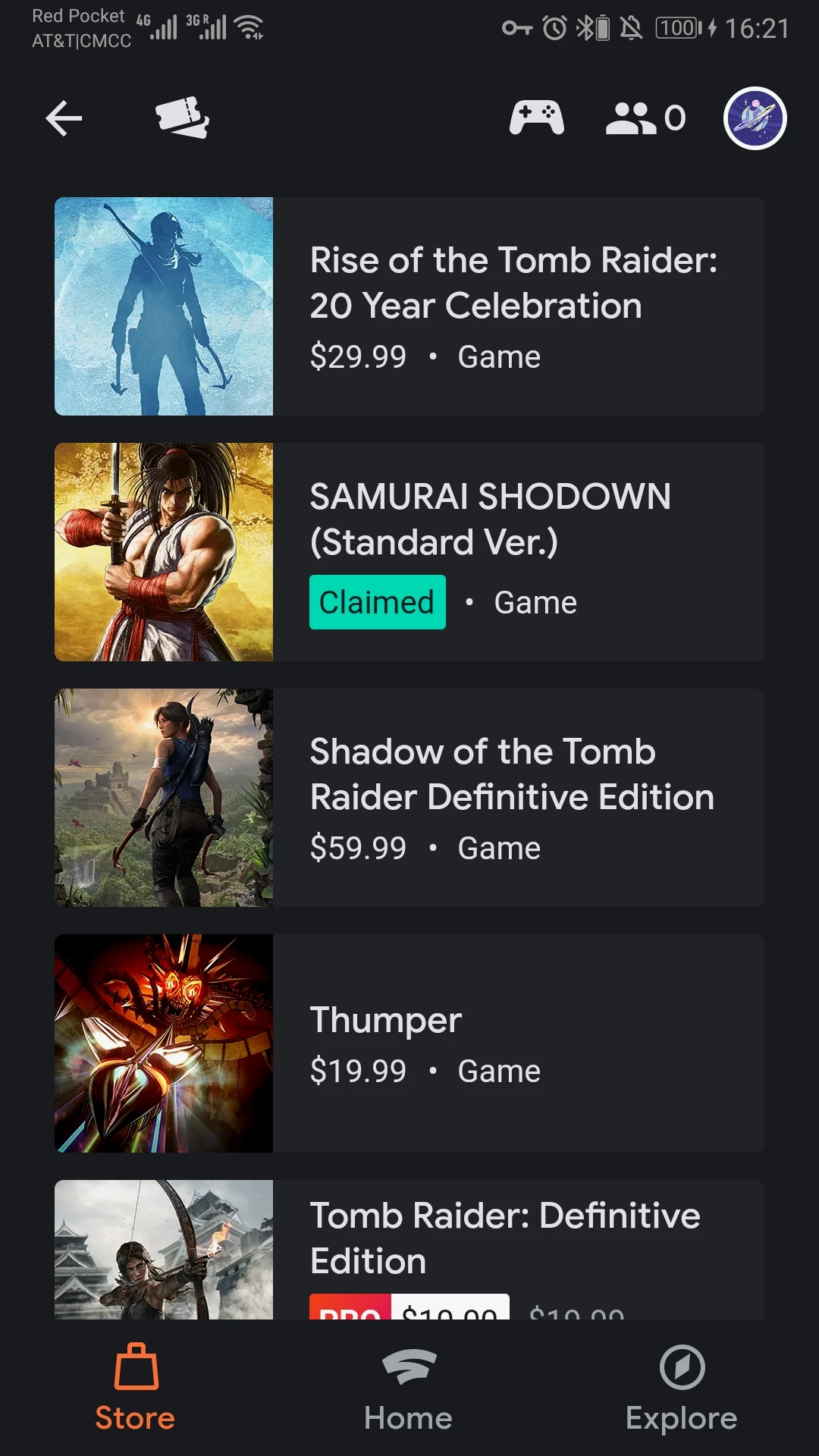This screenshot has height=1456, width=819.
Task: Open Rise of the Tomb Raider title
Action: coord(513,283)
